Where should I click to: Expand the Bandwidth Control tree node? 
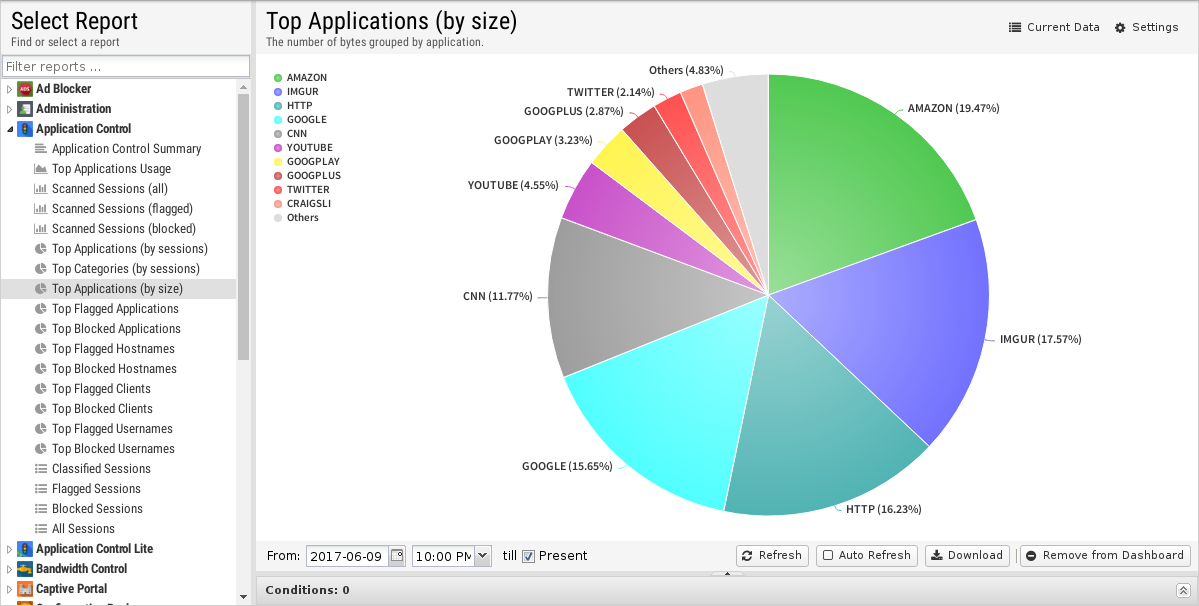tap(9, 569)
